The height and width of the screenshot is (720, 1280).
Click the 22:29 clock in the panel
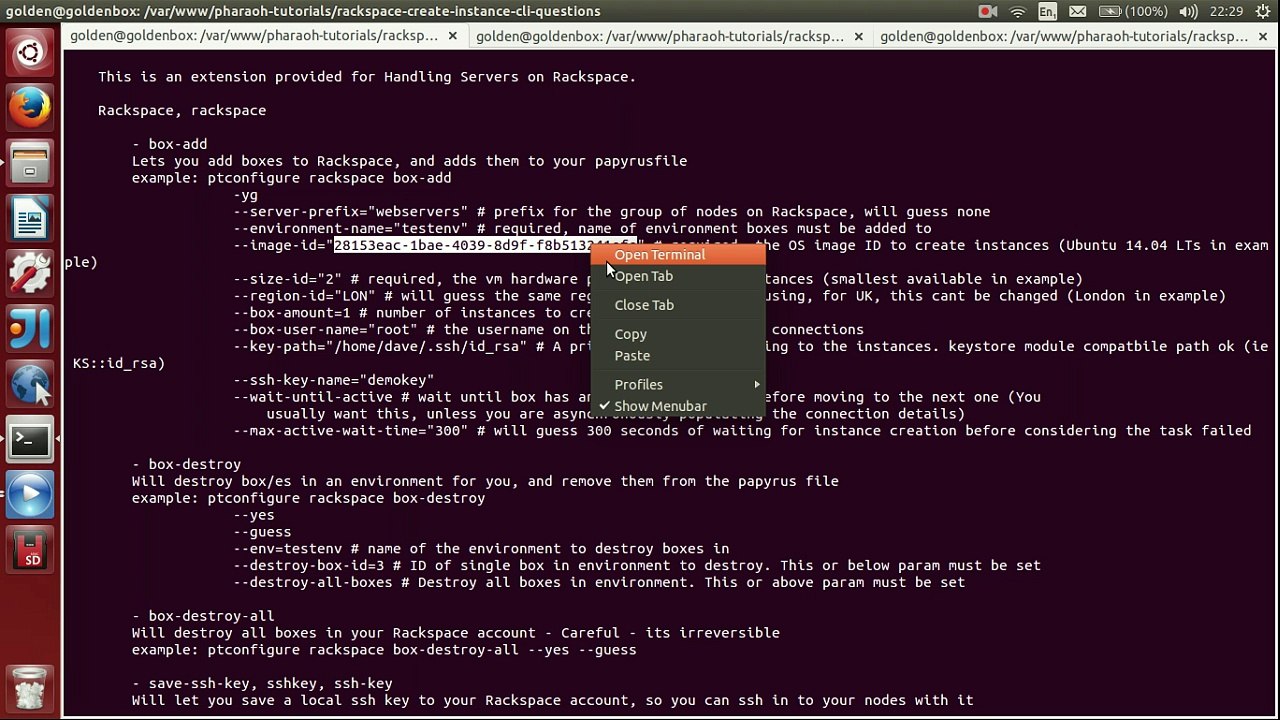pyautogui.click(x=1226, y=11)
